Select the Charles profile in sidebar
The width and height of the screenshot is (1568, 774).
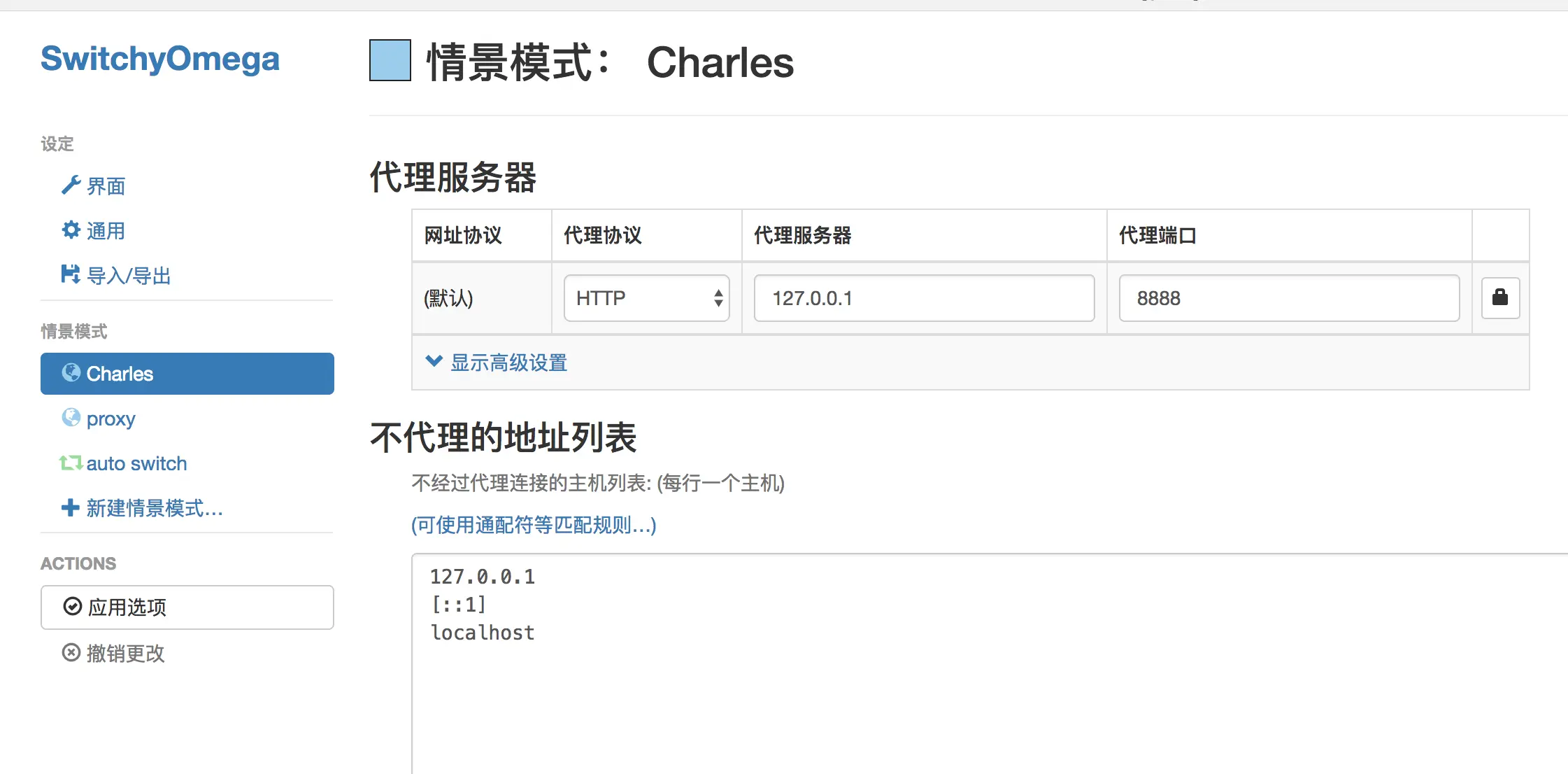pyautogui.click(x=187, y=374)
